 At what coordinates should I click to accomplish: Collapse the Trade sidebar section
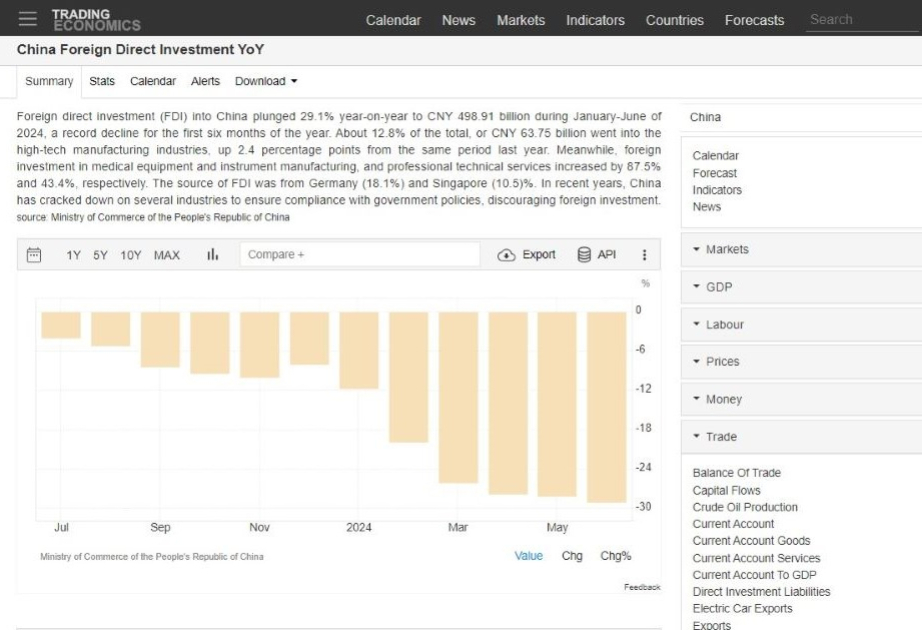pyautogui.click(x=801, y=436)
